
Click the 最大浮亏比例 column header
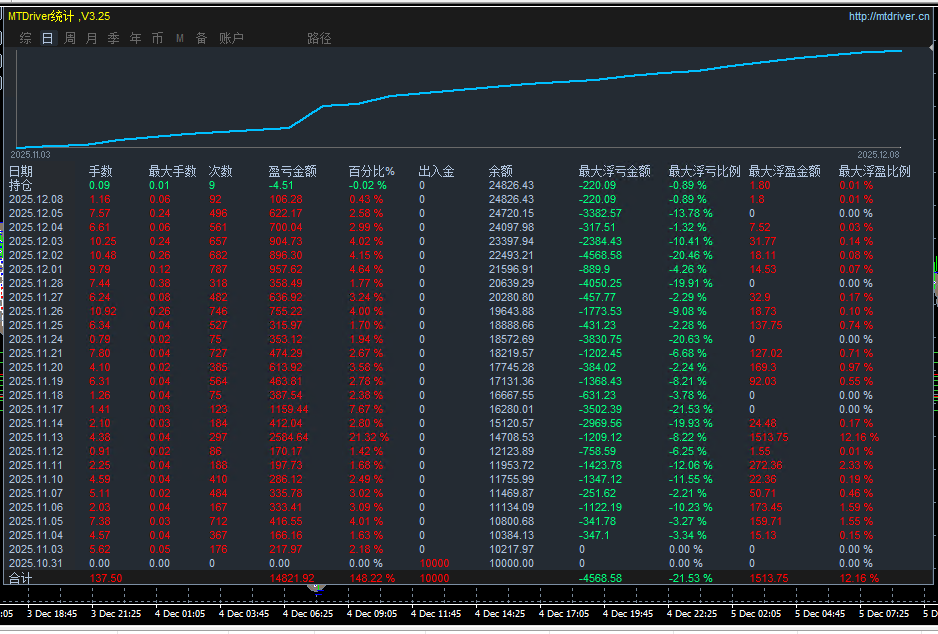(x=704, y=171)
